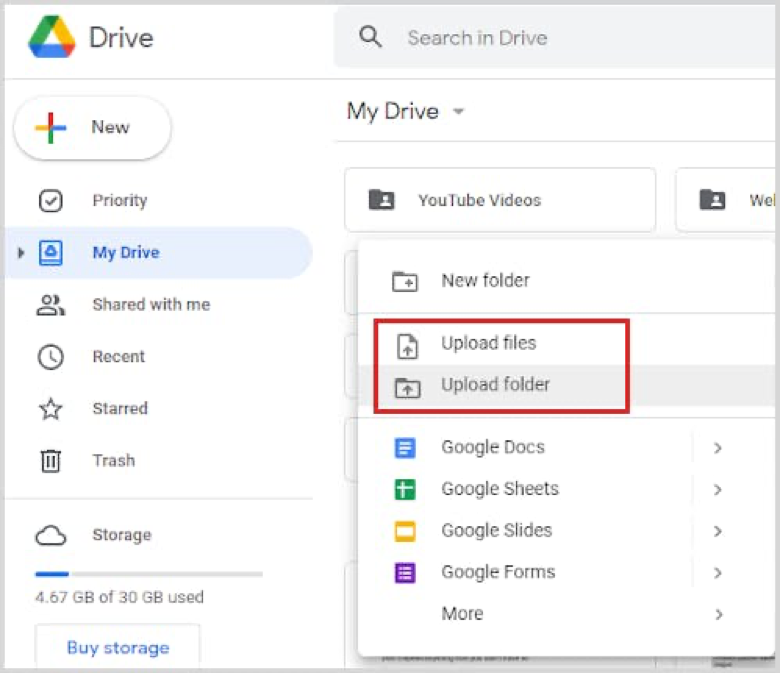The width and height of the screenshot is (780, 673).
Task: Open the Trash bin icon
Action: pyautogui.click(x=50, y=461)
